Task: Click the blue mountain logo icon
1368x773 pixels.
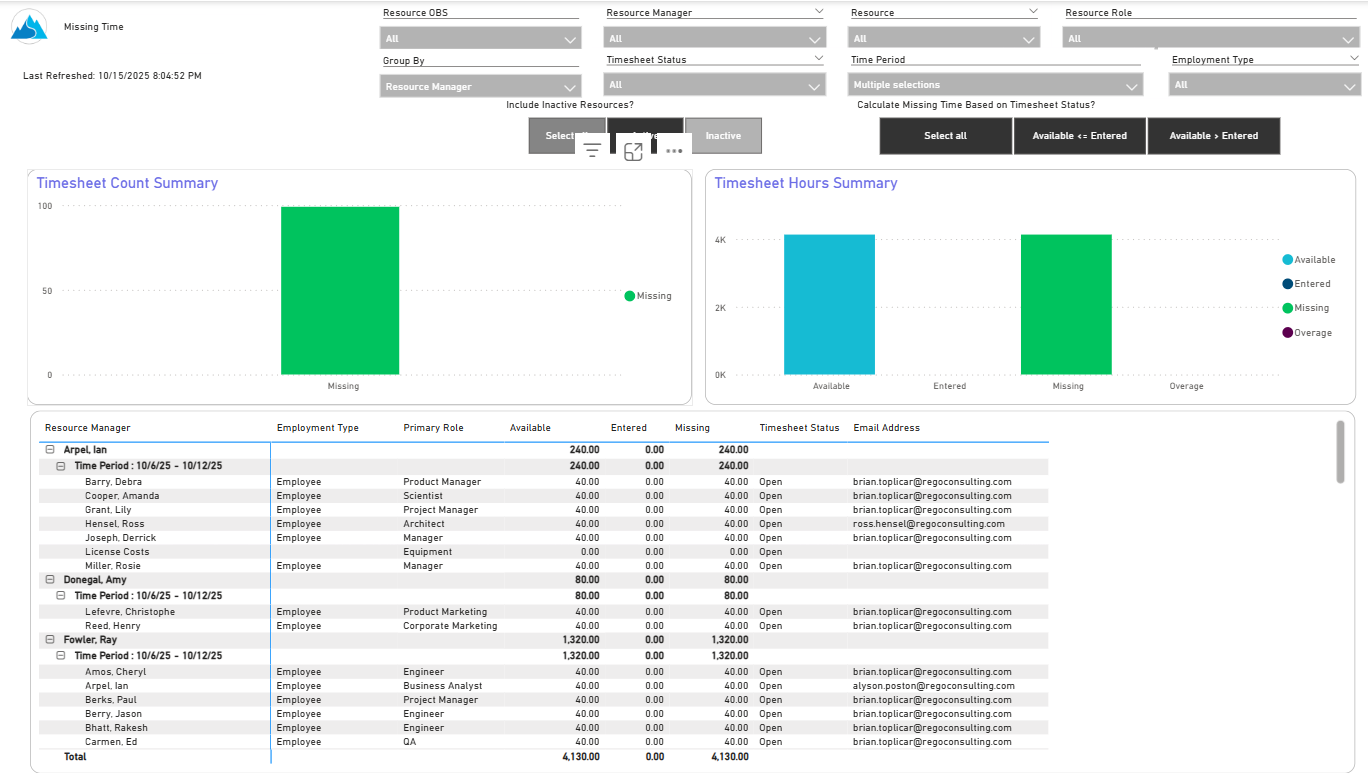Action: point(29,27)
